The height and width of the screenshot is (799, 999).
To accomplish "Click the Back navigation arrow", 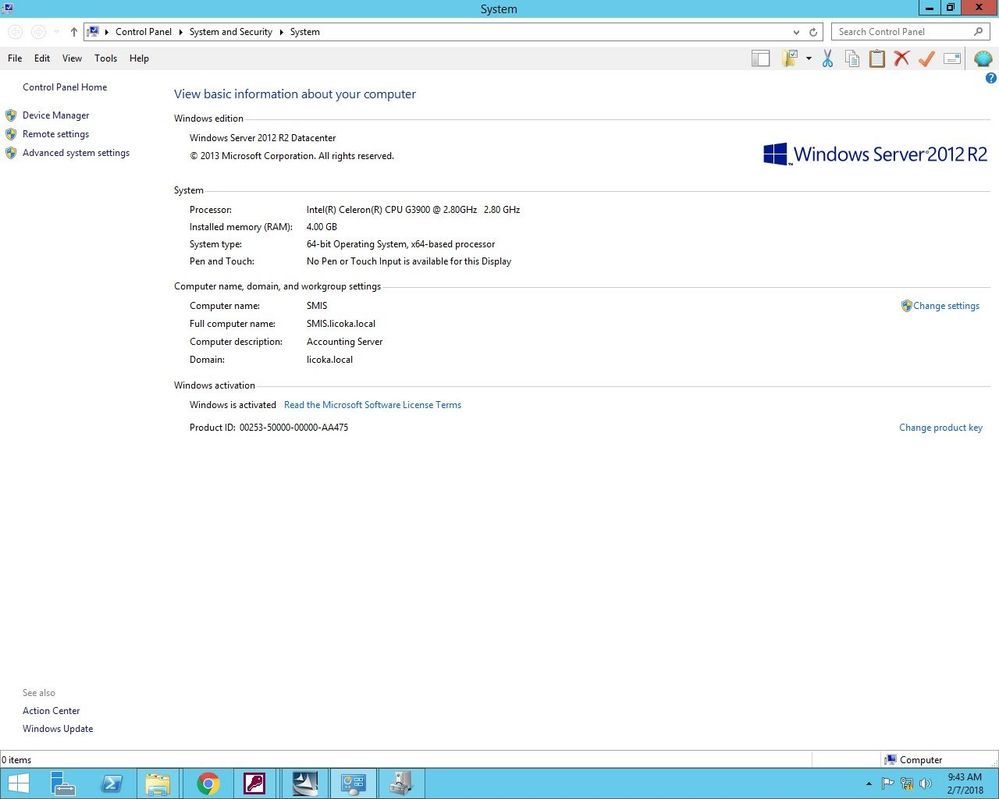I will pyautogui.click(x=15, y=32).
